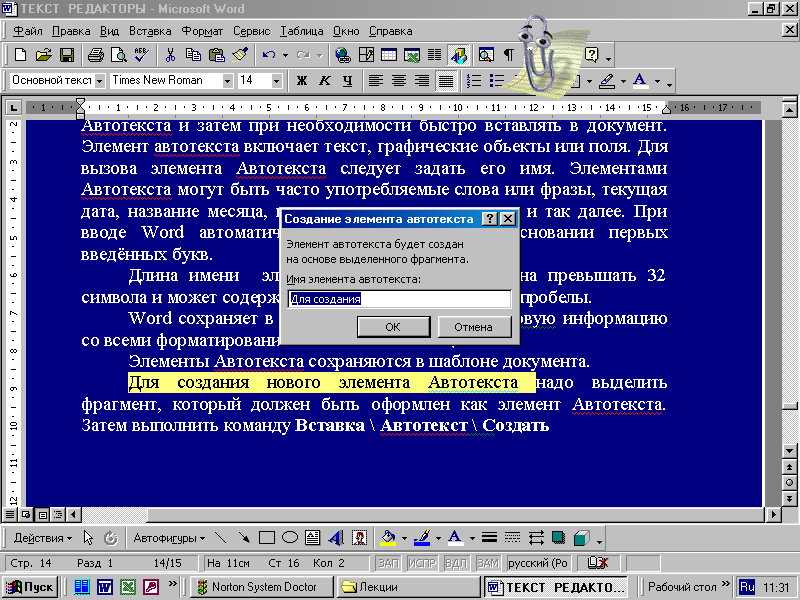Paste from clipboard icon

point(217,55)
